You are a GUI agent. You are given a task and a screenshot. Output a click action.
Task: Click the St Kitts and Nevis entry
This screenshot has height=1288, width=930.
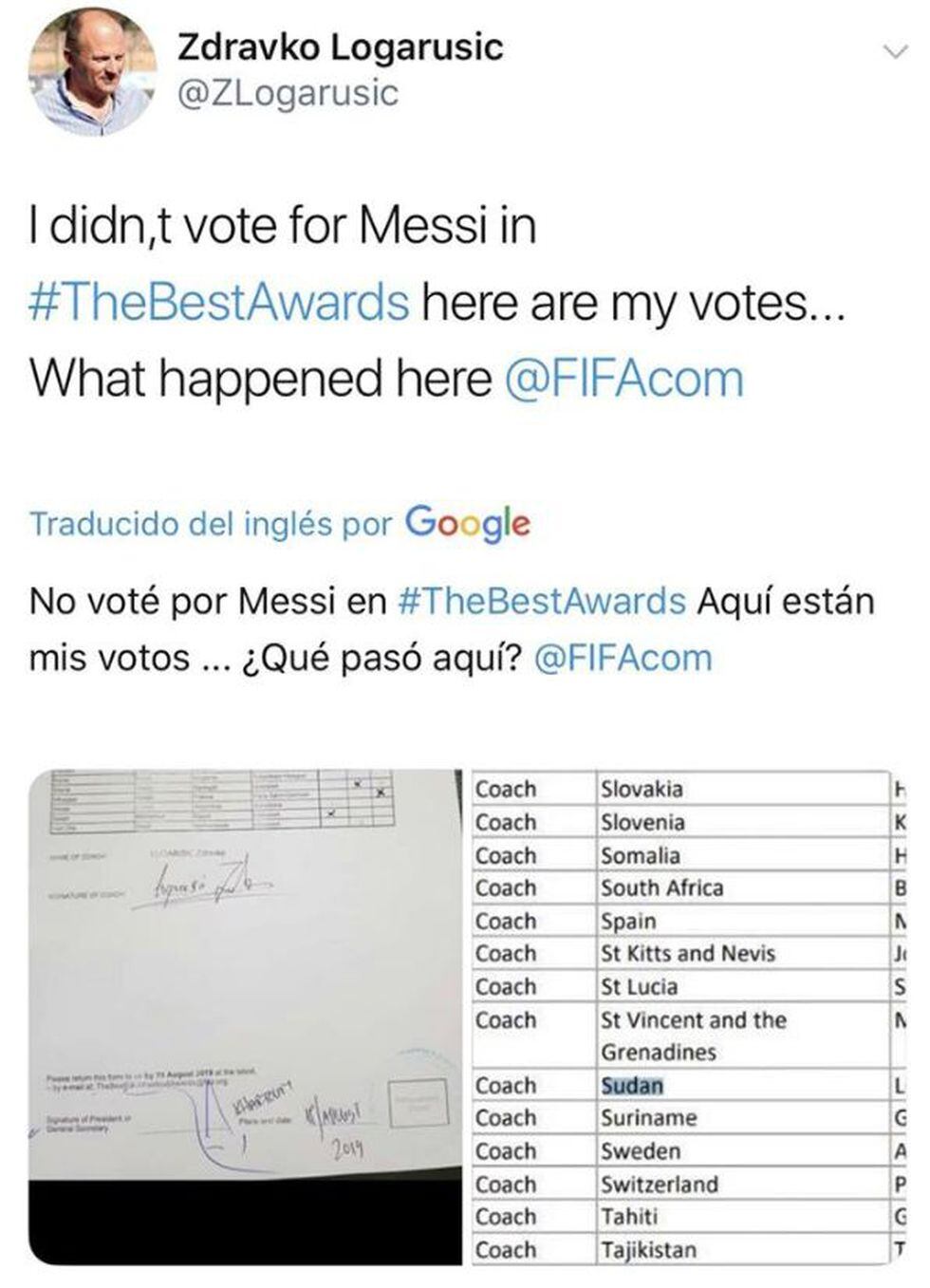(687, 953)
